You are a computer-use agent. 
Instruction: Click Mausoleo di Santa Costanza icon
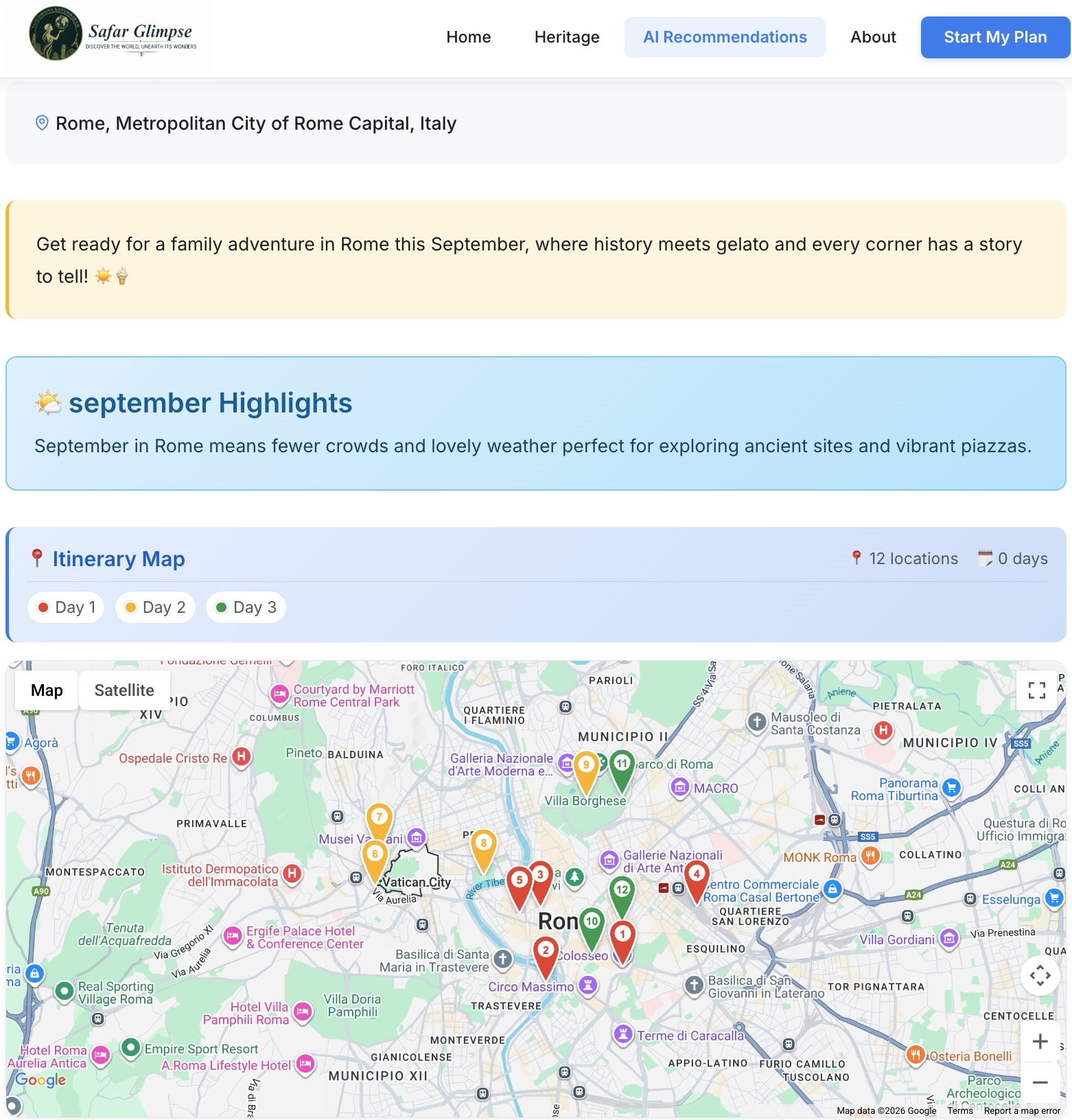coord(757,722)
